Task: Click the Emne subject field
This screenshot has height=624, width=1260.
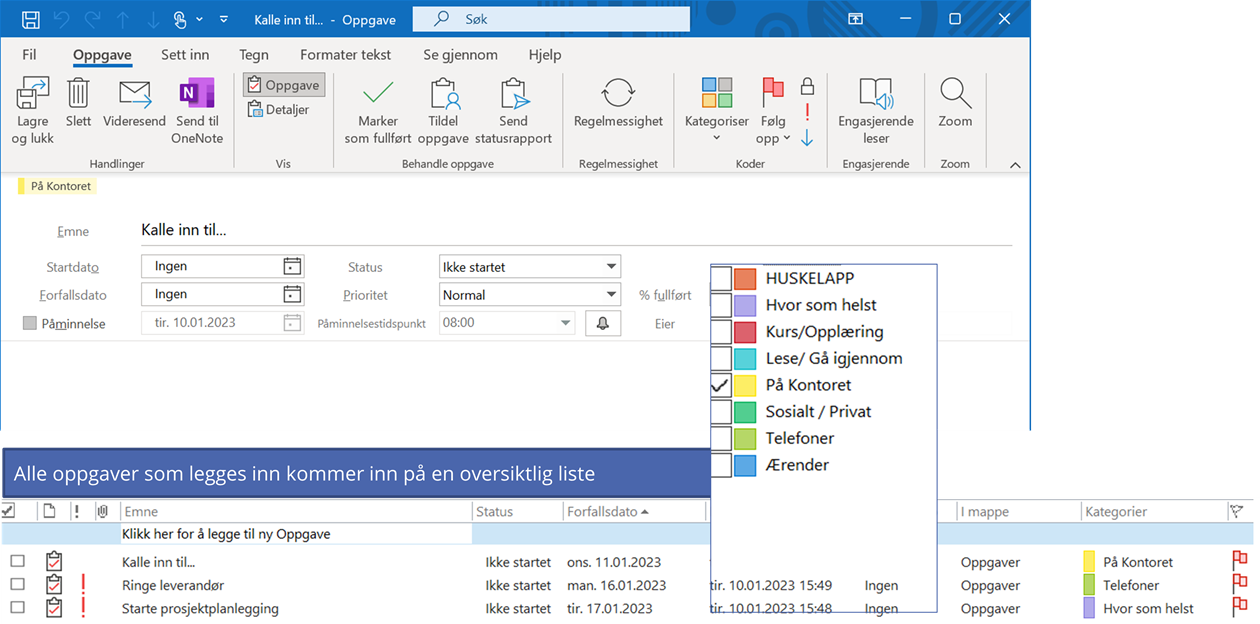Action: point(575,230)
